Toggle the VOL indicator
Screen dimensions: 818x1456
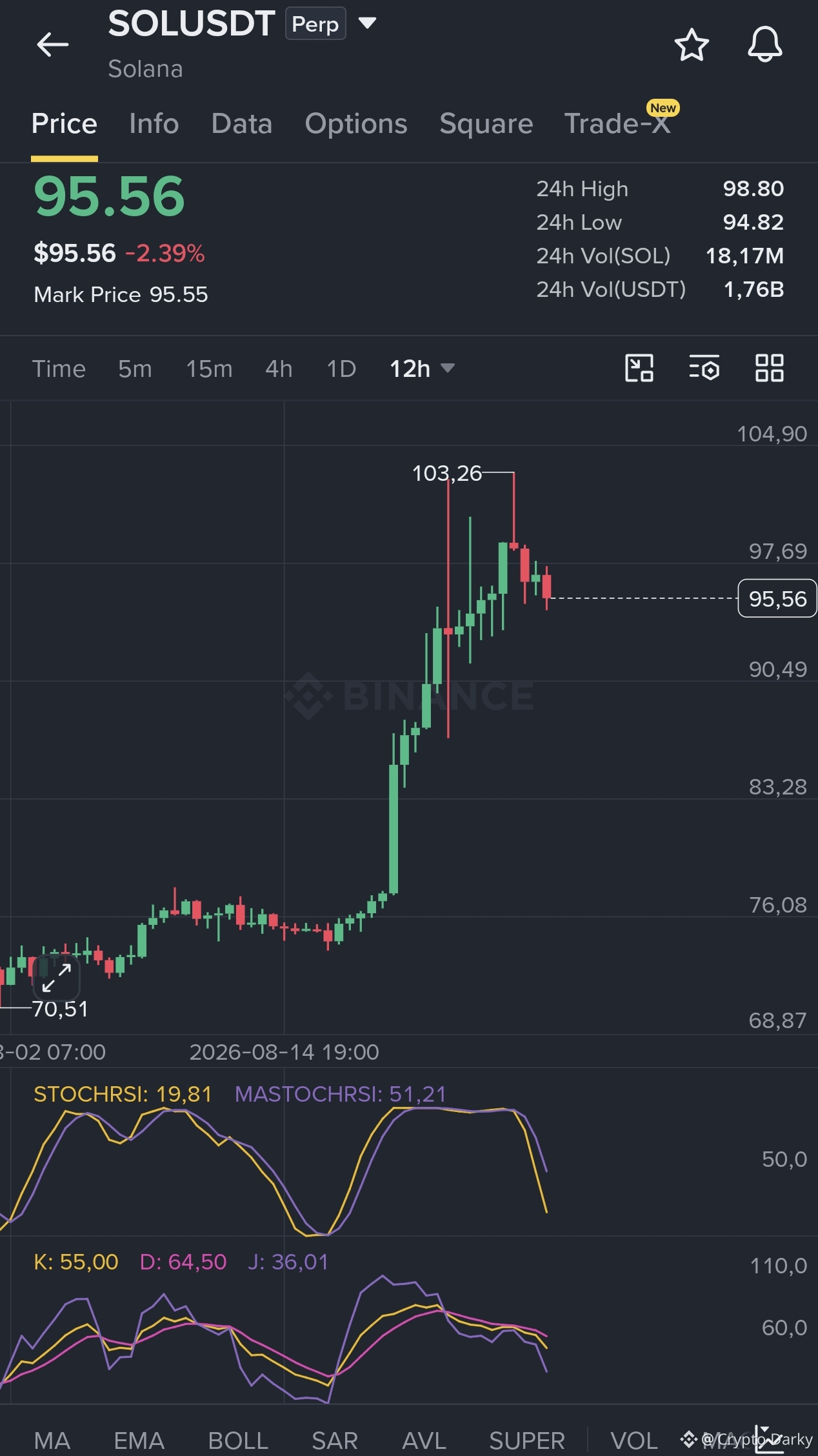635,1440
